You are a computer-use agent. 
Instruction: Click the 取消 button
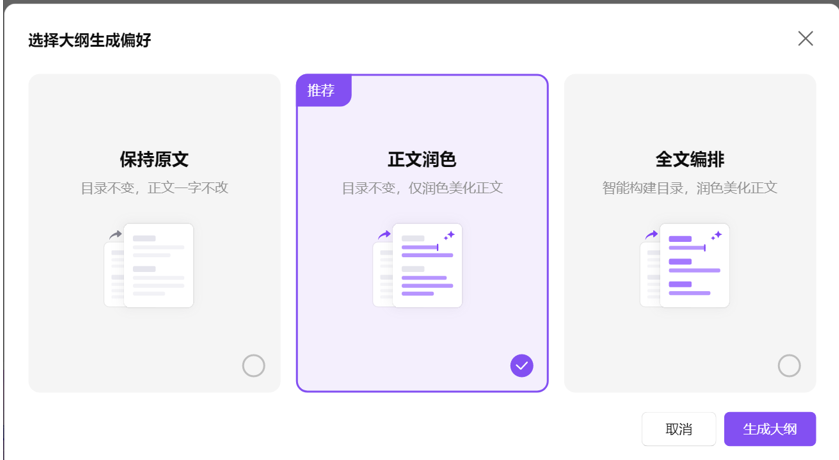tap(679, 429)
